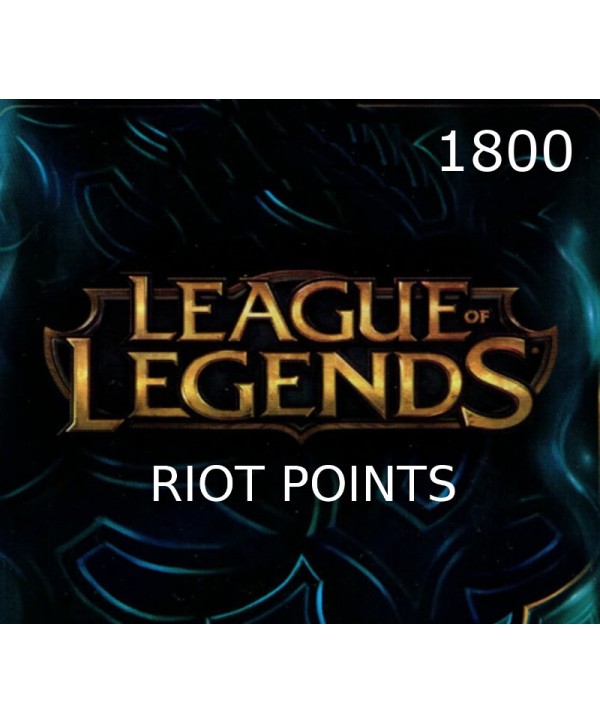Click the RIOT POINTS caption
Screen dimensions: 600x723
click(303, 484)
